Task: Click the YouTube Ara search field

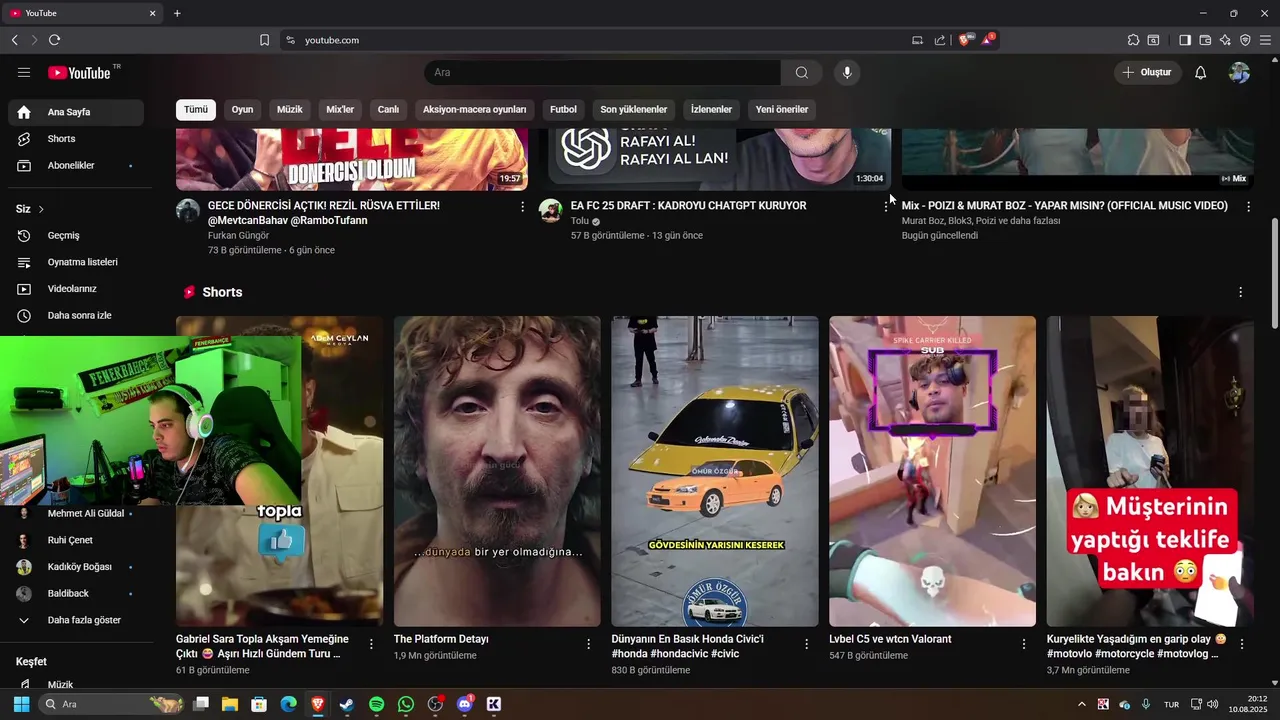Action: [x=602, y=72]
